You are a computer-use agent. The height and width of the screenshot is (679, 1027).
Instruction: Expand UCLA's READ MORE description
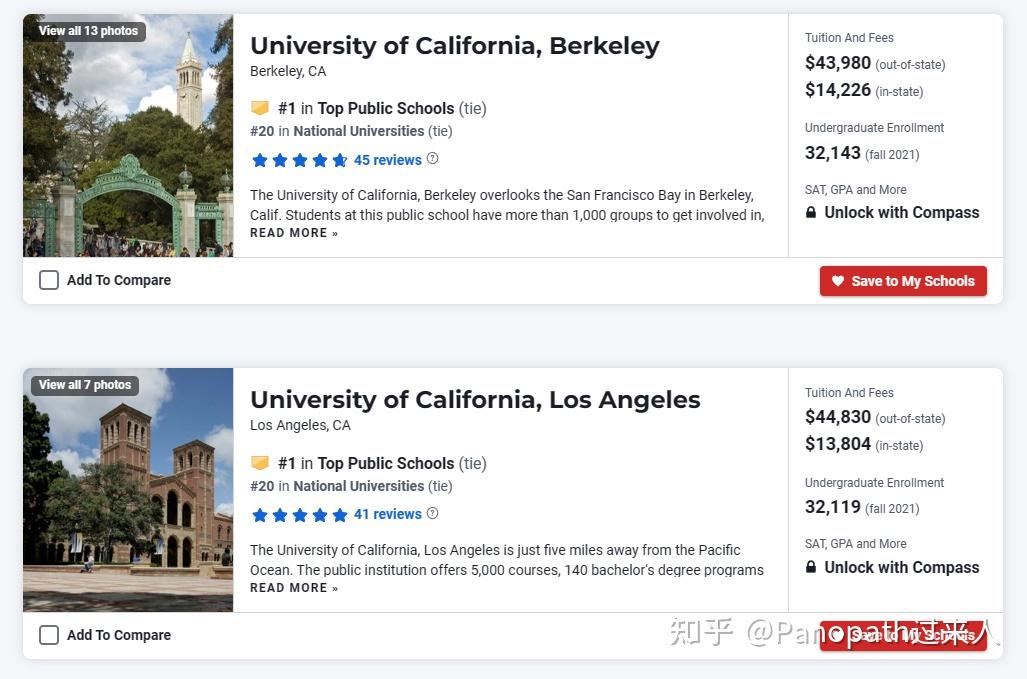click(293, 587)
